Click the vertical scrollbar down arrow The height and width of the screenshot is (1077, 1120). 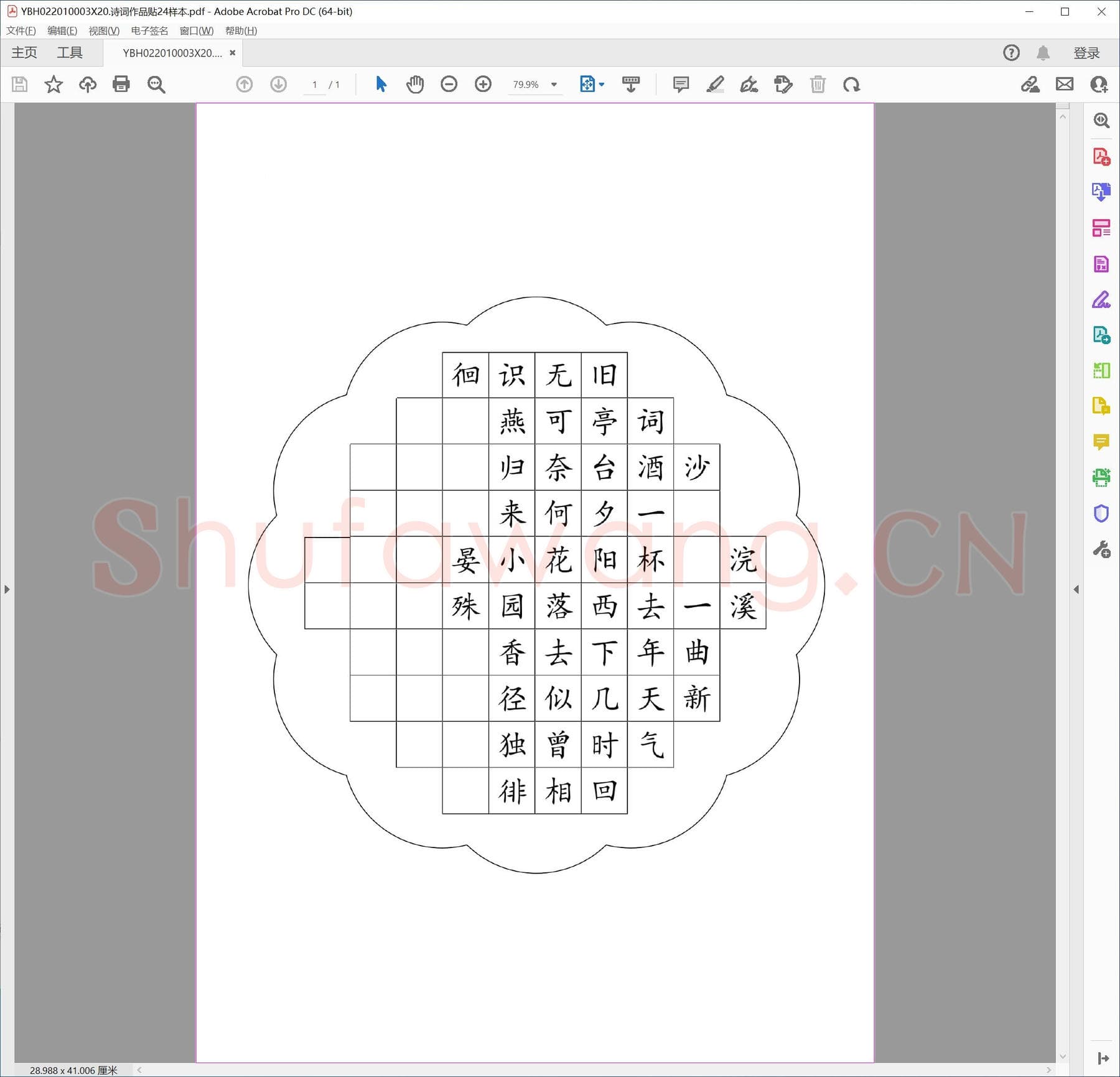1063,1056
